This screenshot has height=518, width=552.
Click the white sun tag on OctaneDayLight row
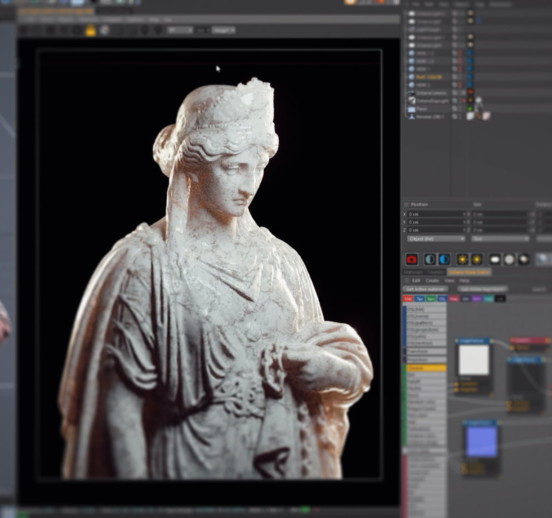[x=478, y=101]
